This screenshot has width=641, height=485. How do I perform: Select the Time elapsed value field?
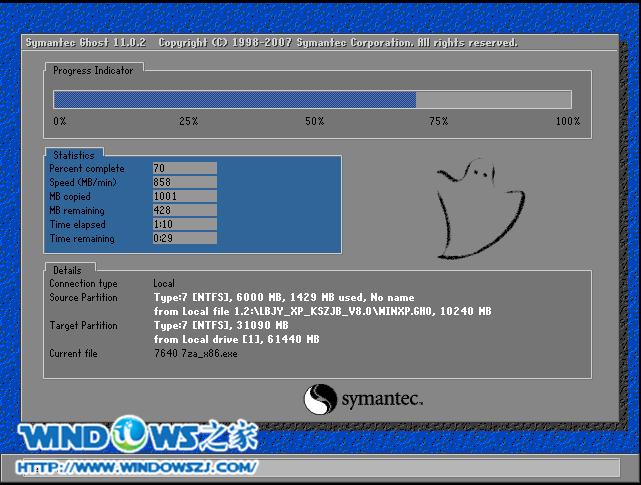[184, 224]
